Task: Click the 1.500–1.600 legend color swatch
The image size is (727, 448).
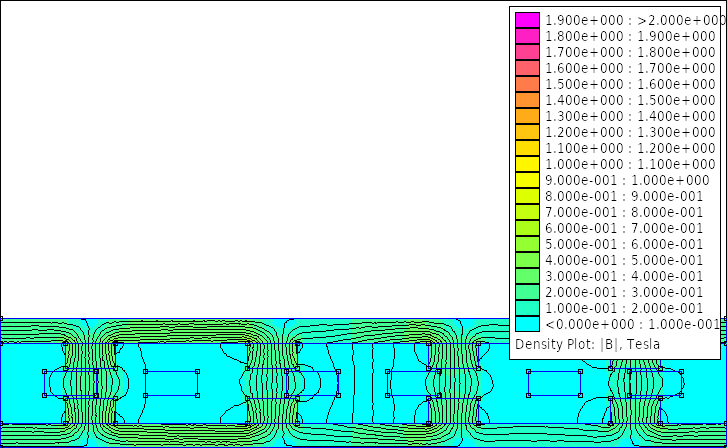Action: [527, 84]
